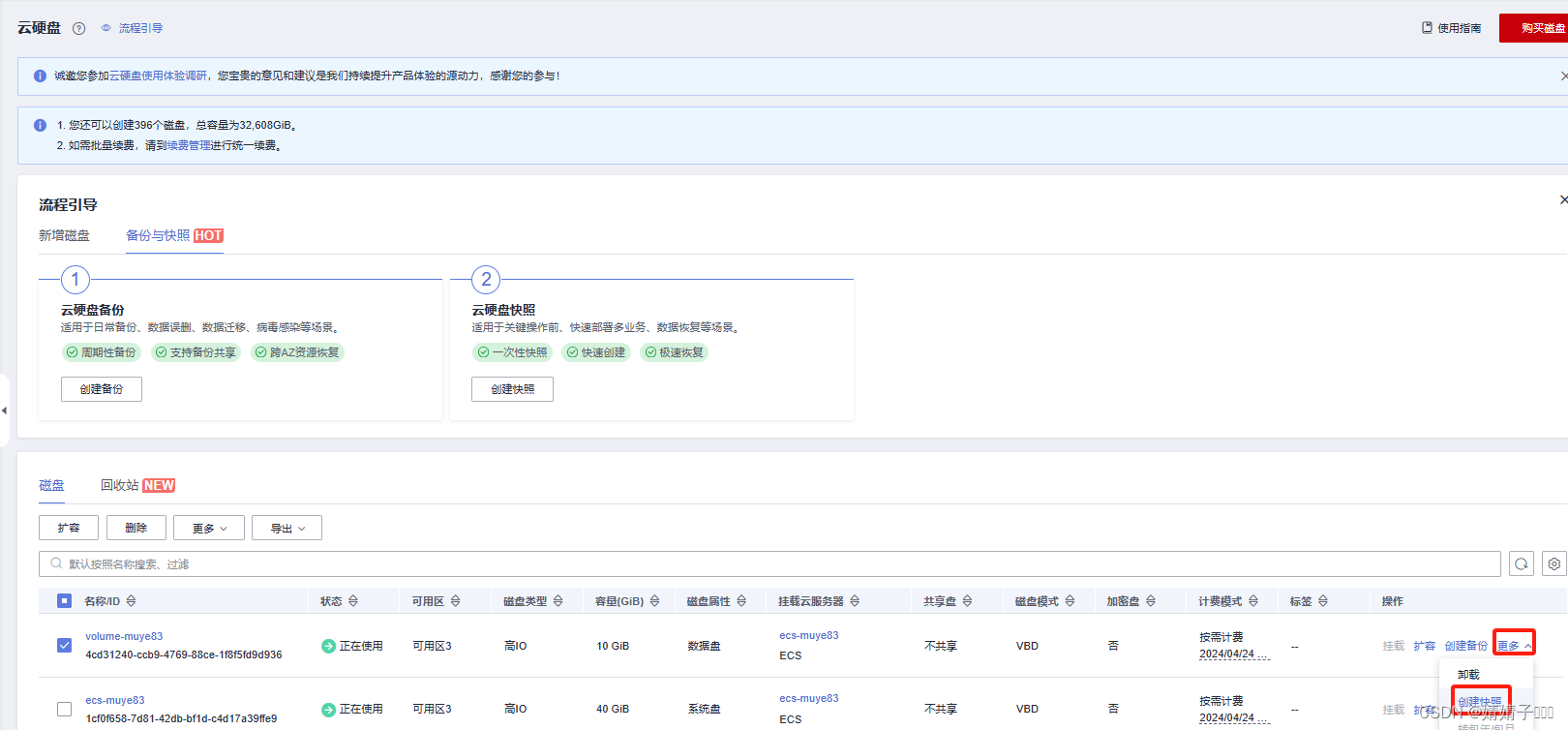Select the 备份与快照 guide tab

click(x=174, y=235)
